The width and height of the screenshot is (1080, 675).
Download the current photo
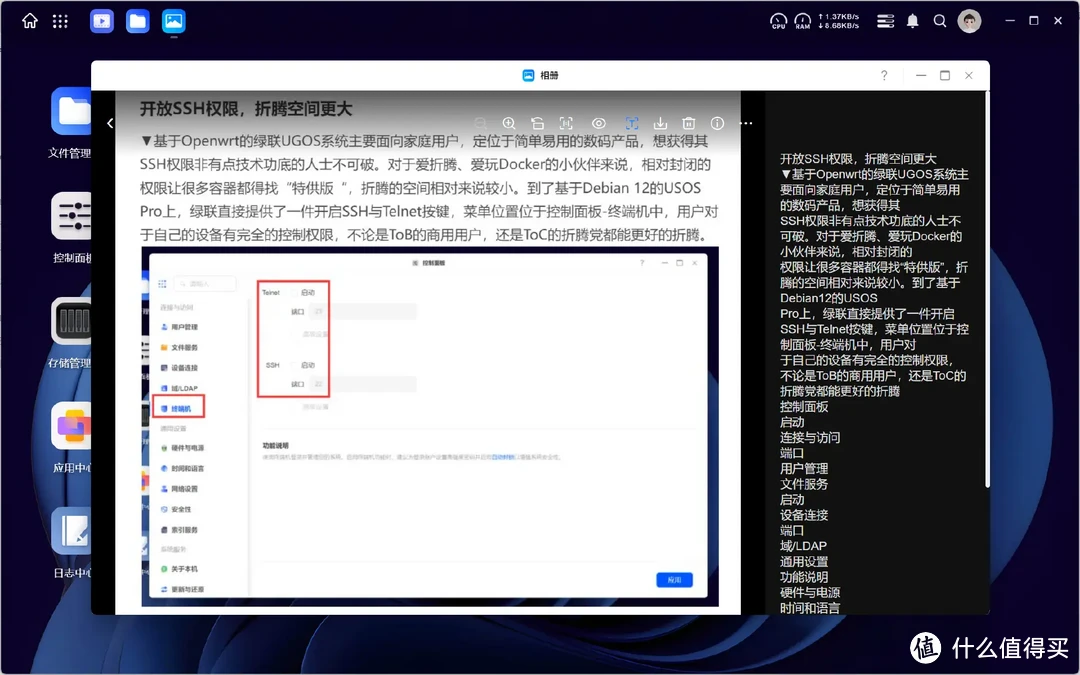coord(660,122)
